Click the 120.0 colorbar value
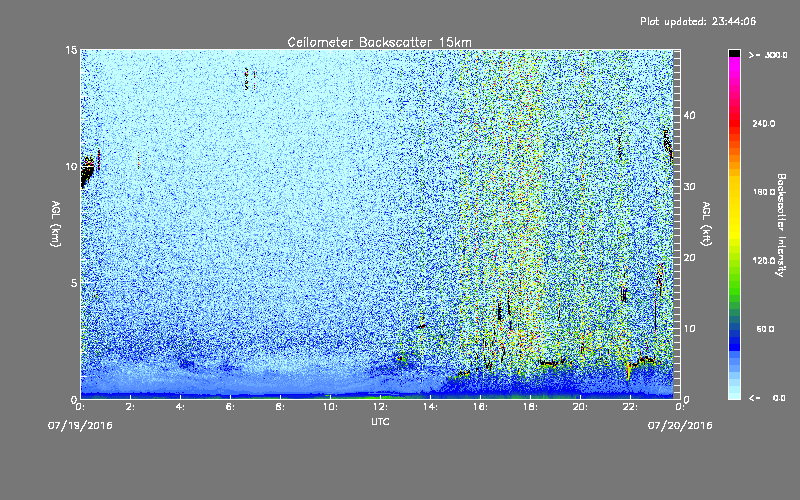This screenshot has height=500, width=800. click(763, 260)
